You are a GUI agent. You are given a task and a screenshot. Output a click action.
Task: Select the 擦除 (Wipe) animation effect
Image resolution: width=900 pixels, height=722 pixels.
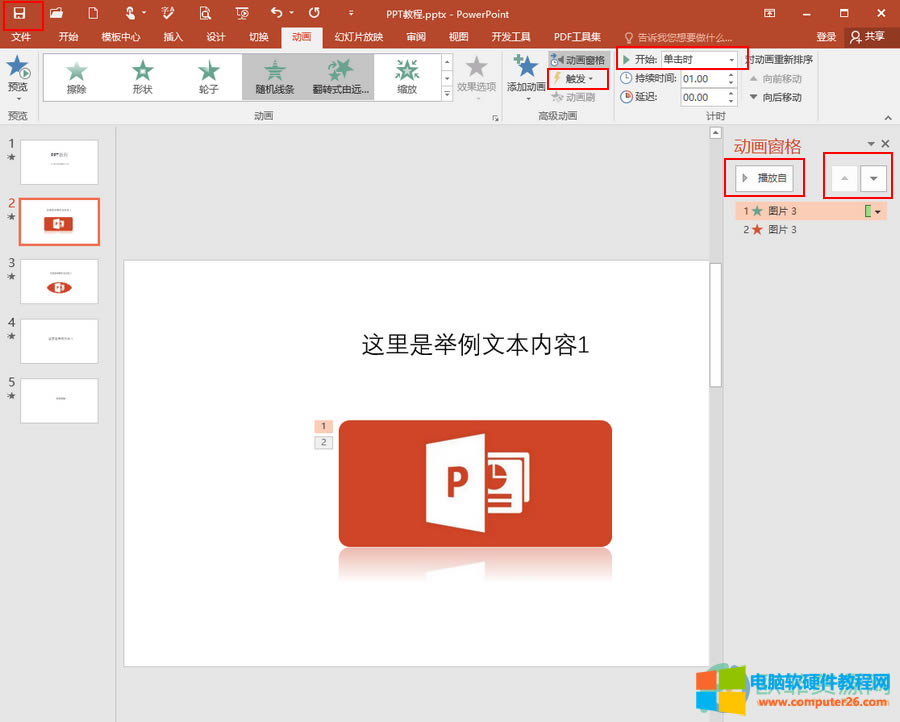pyautogui.click(x=76, y=76)
